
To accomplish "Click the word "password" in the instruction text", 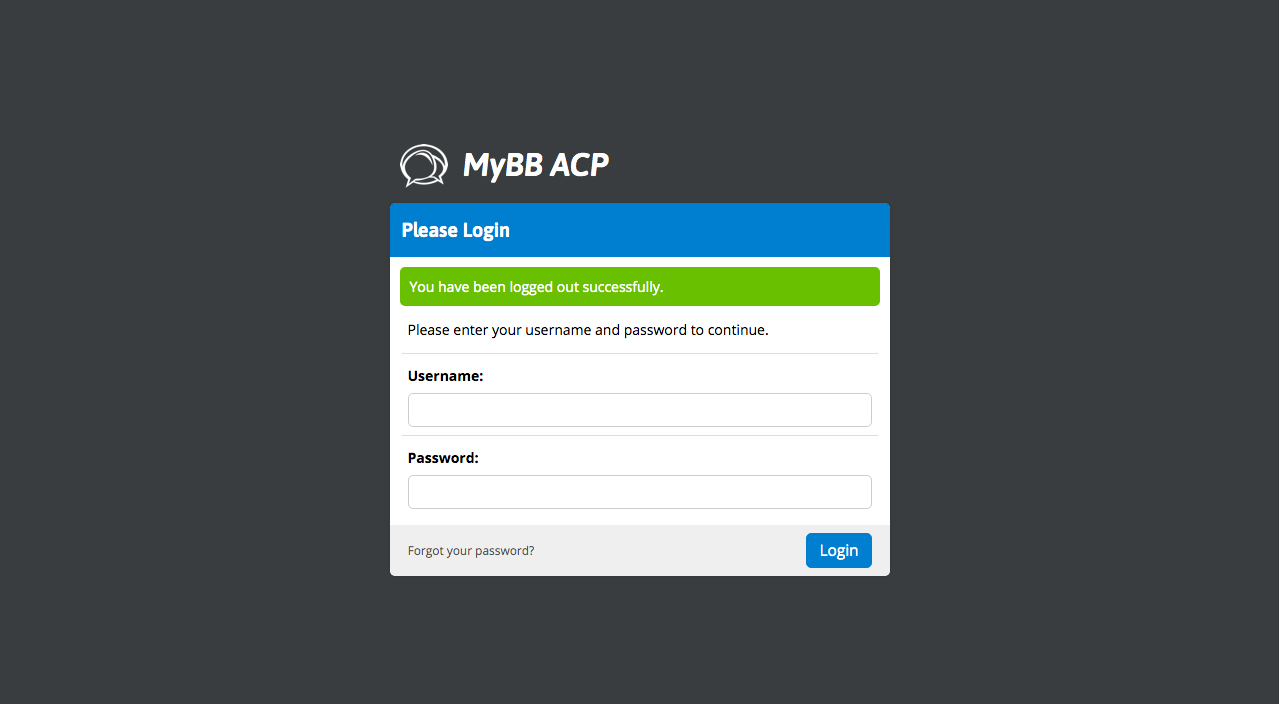I will 655,330.
